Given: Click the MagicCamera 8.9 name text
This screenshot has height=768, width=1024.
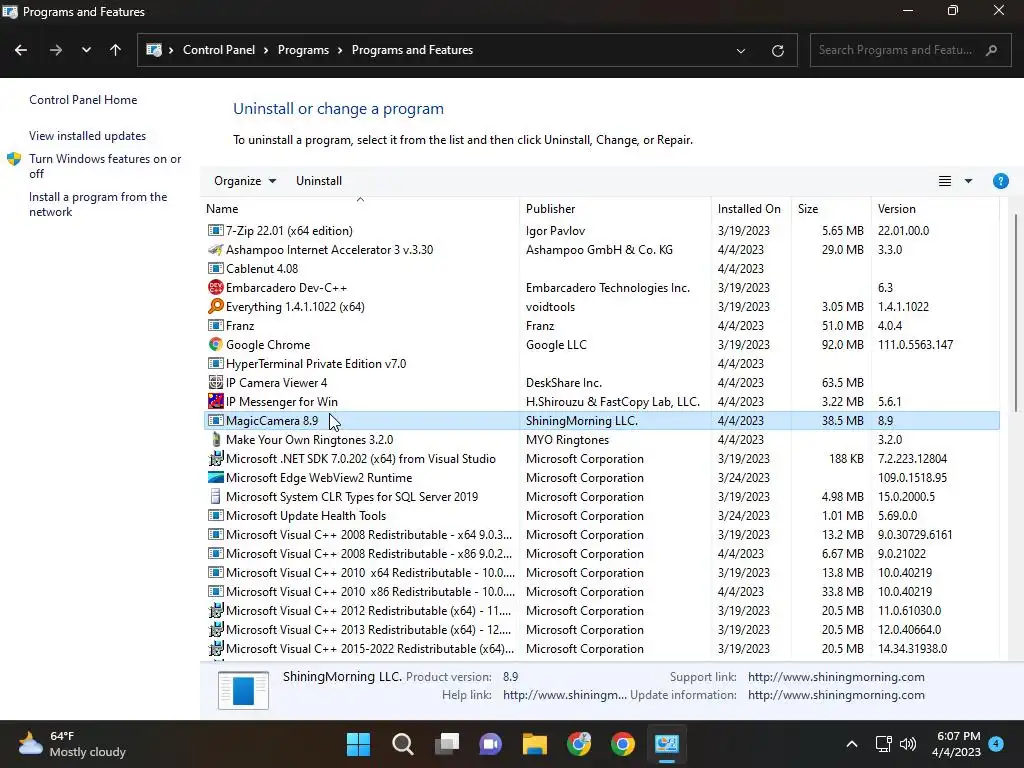Looking at the screenshot, I should click(272, 421).
